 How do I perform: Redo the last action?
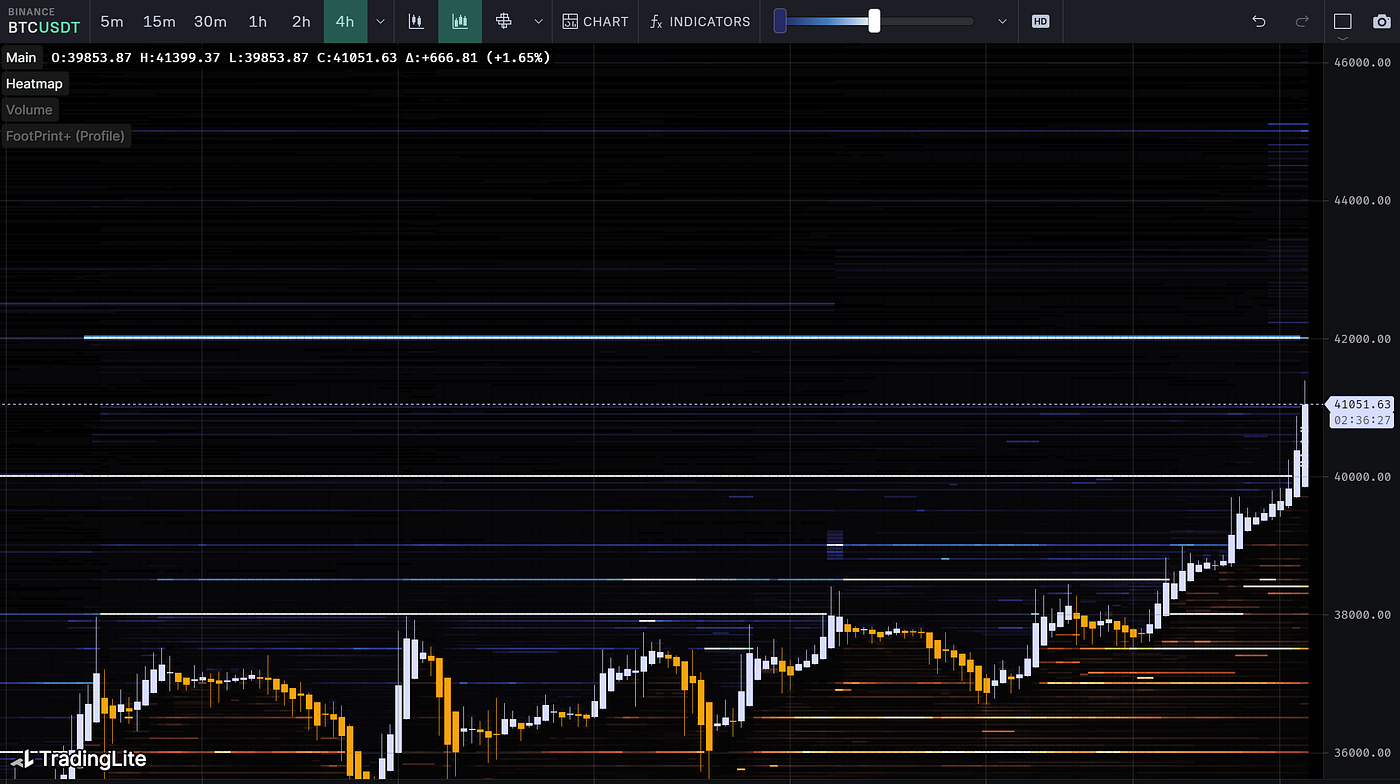tap(1302, 21)
